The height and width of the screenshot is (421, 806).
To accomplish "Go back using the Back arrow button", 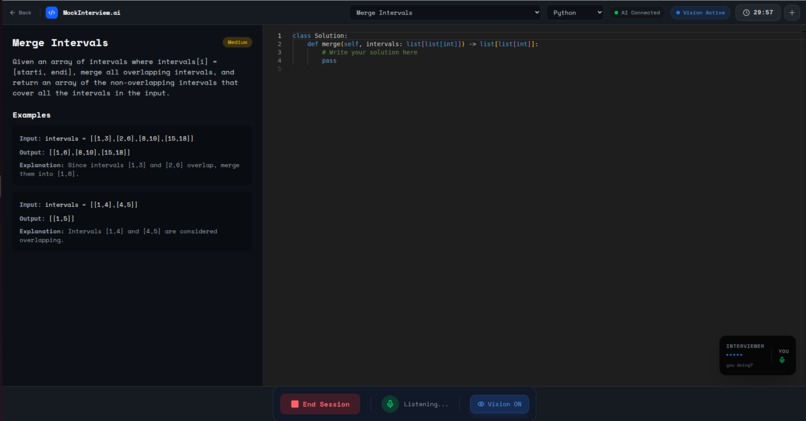I will [x=21, y=13].
